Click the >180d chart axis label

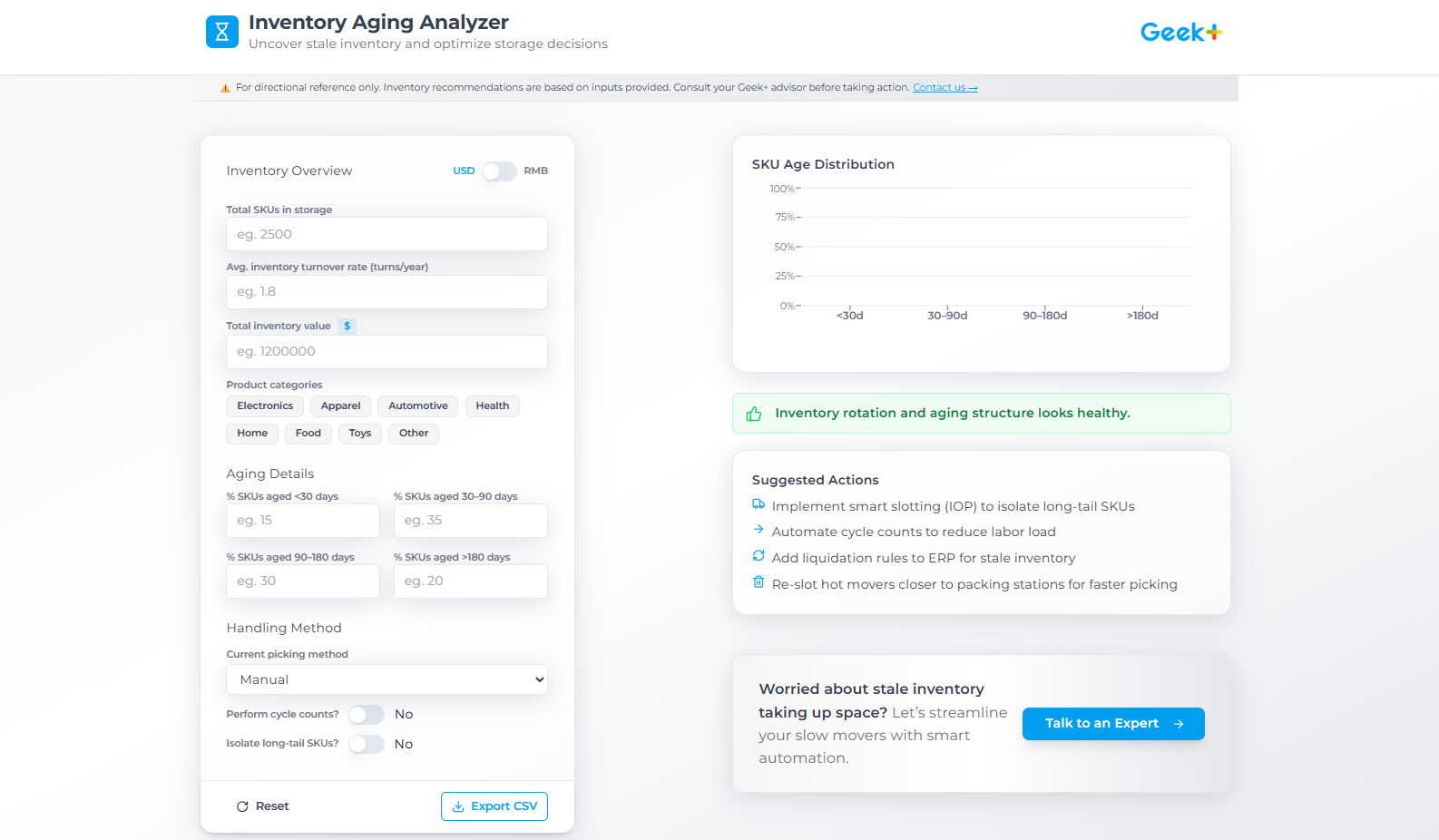tap(1142, 316)
